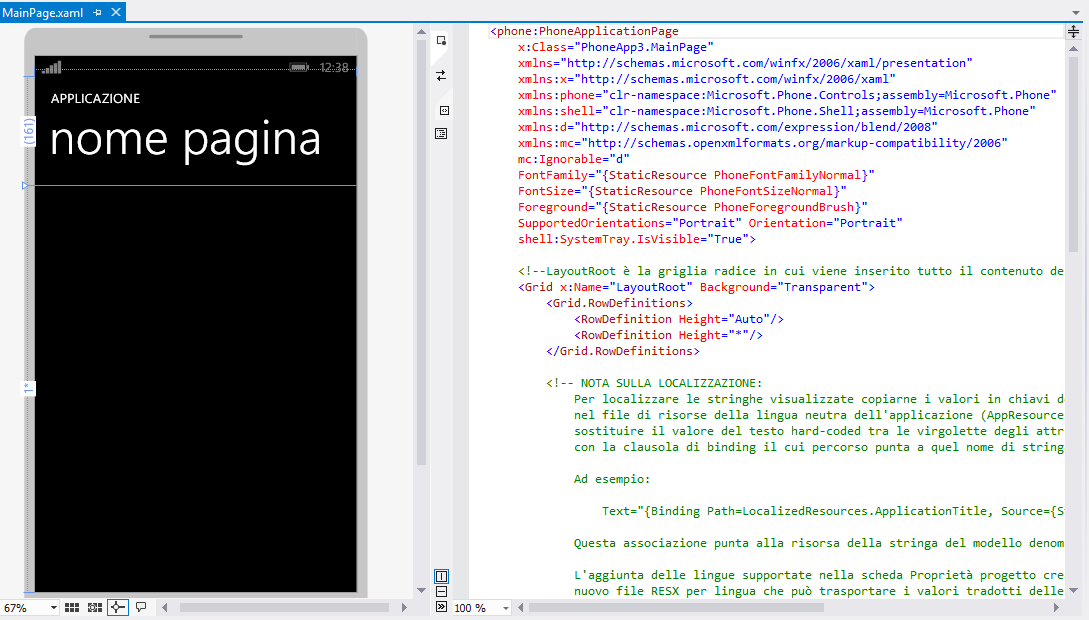Pin the MainPage.xaml tab

point(97,12)
